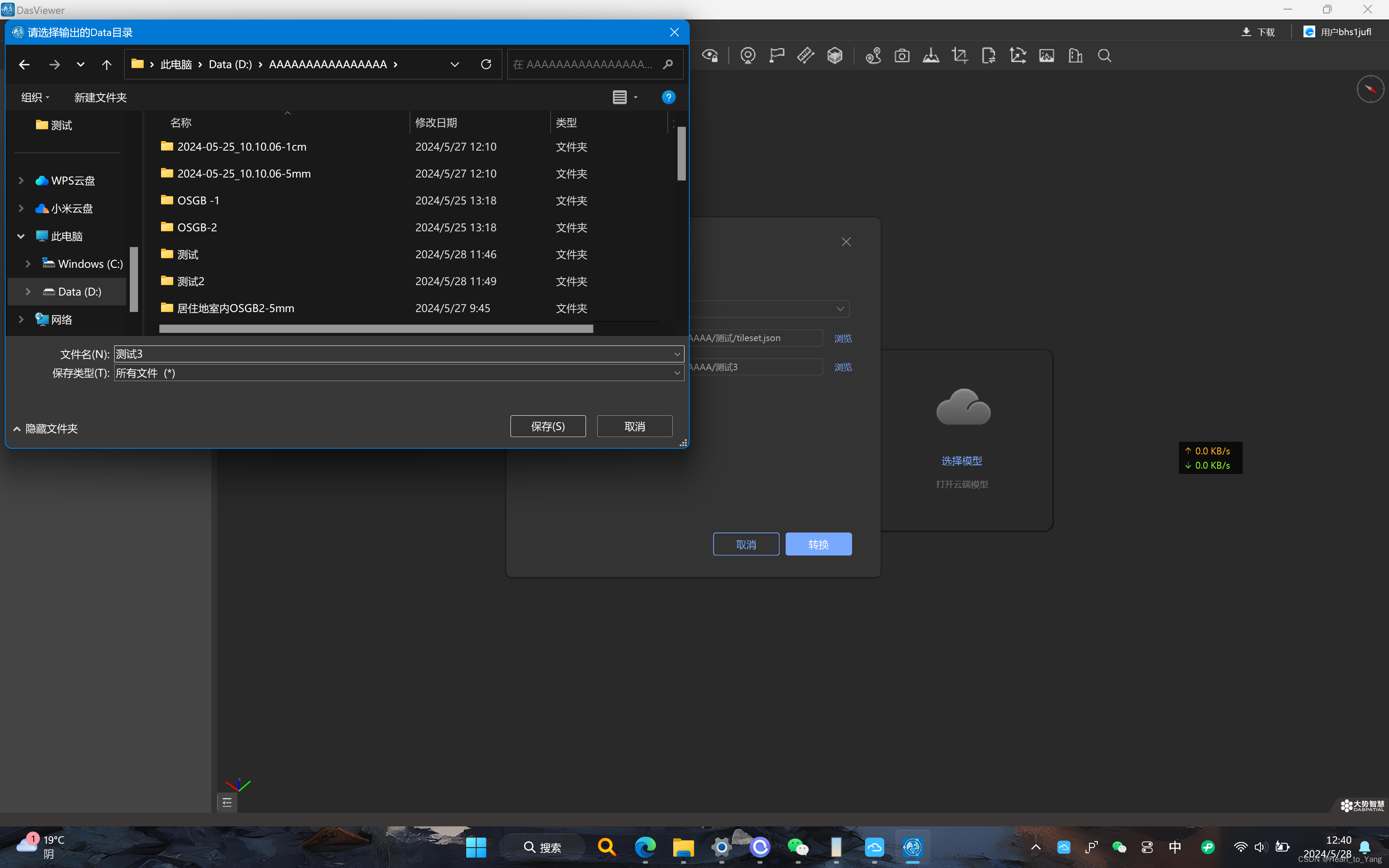Click the blue 转换 button

(818, 544)
